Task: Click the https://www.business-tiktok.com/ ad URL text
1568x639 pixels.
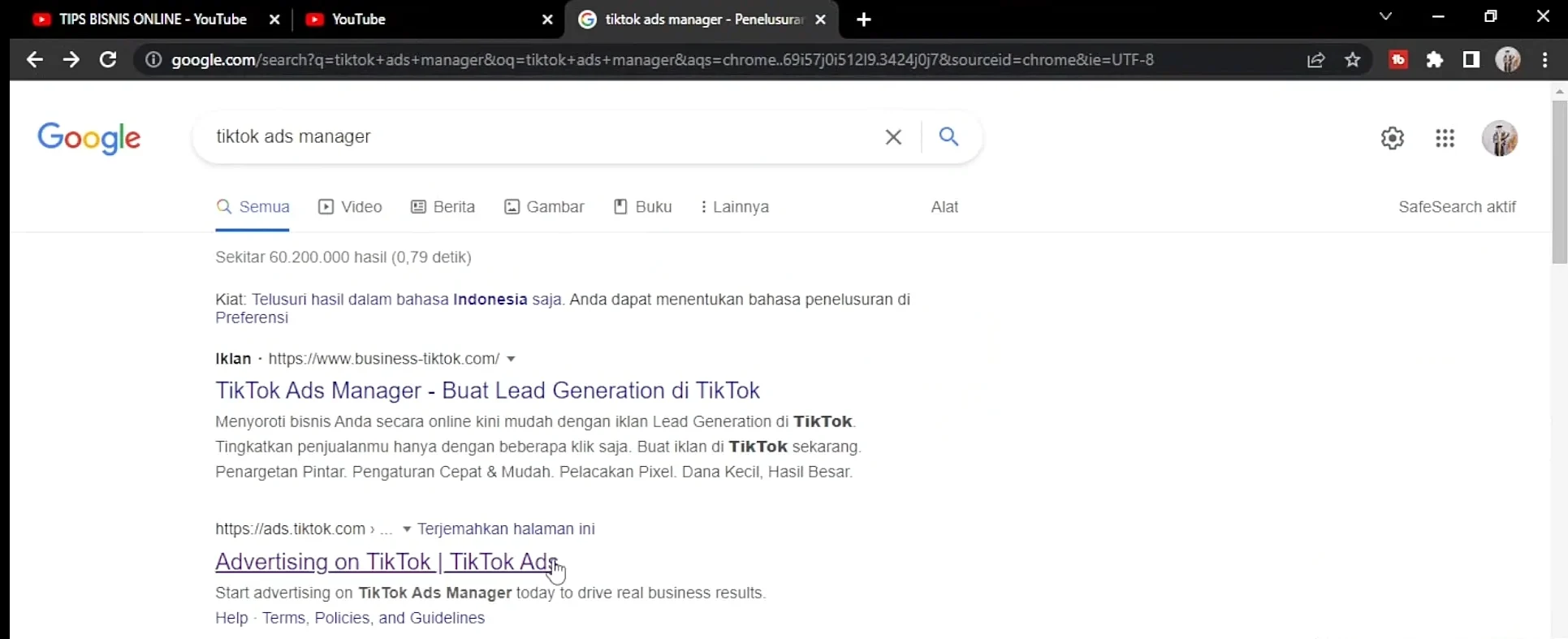Action: coord(383,359)
